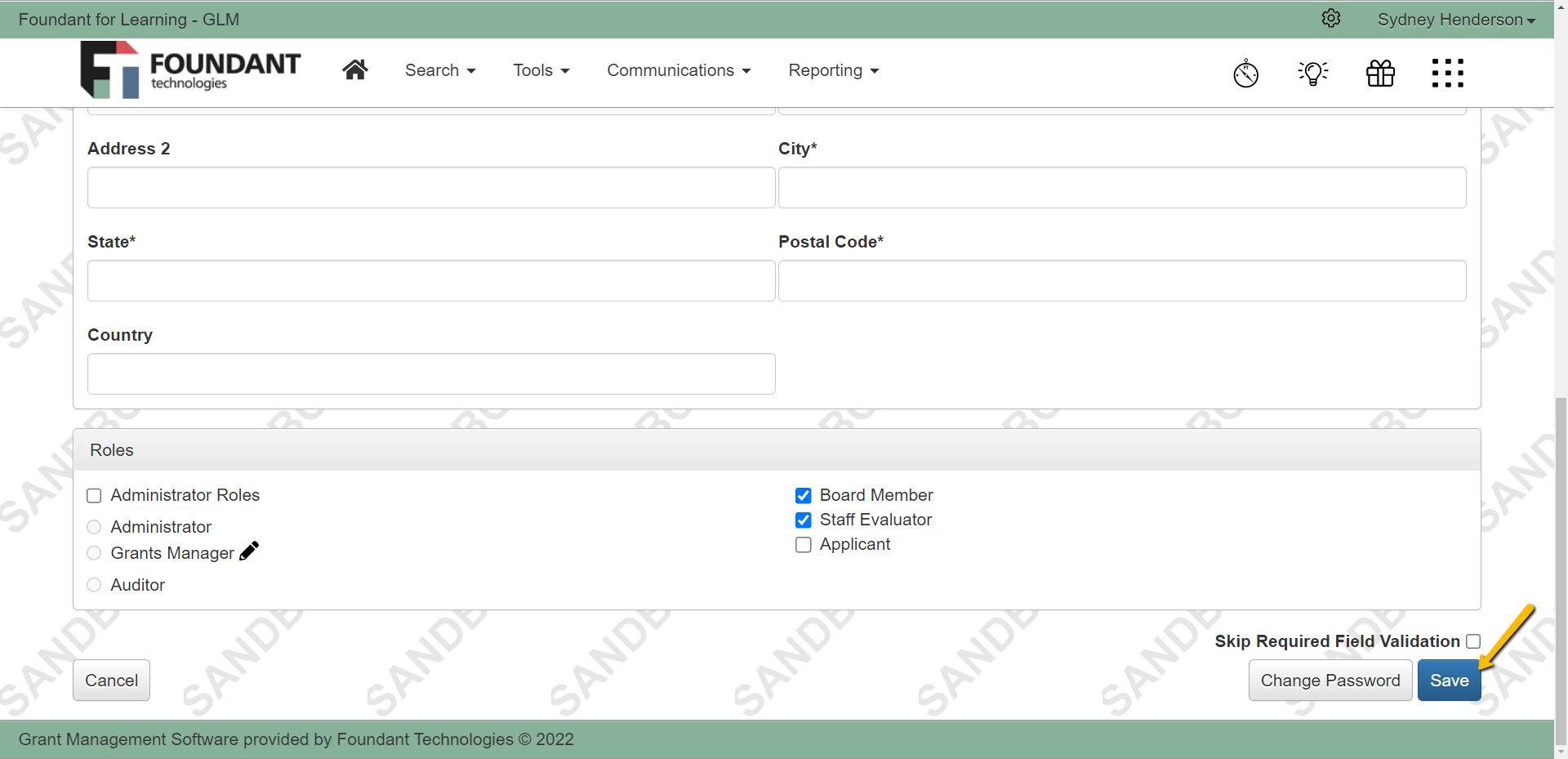The image size is (1568, 759).
Task: Open the home page icon
Action: click(354, 69)
